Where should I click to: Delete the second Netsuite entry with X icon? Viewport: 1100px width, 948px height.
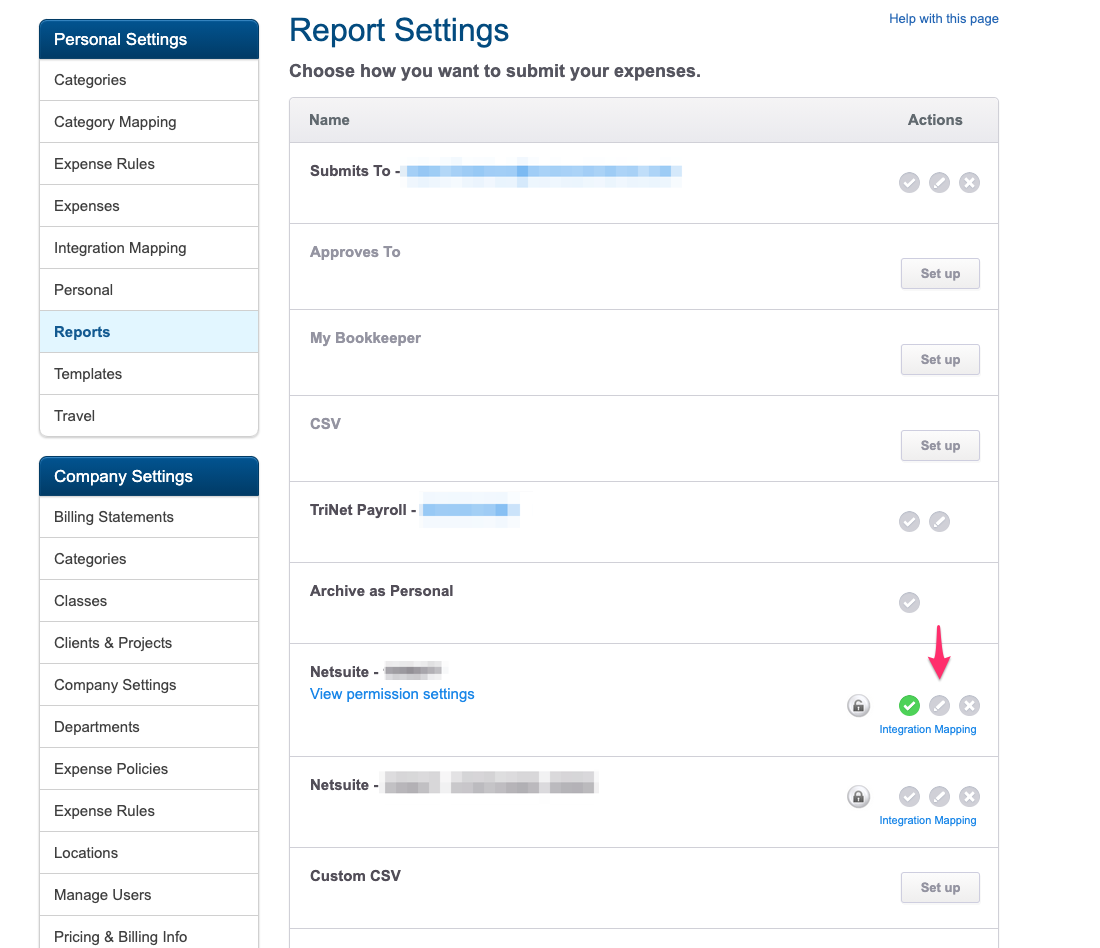click(x=969, y=797)
